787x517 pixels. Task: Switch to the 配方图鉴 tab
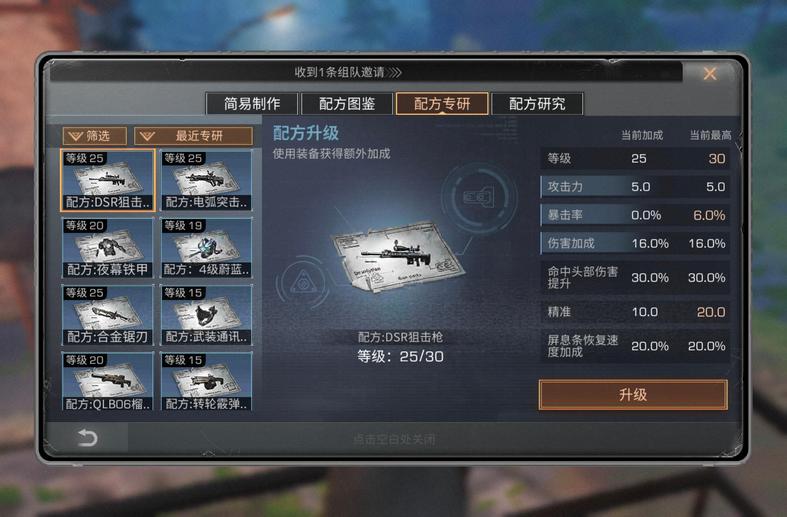[x=347, y=104]
